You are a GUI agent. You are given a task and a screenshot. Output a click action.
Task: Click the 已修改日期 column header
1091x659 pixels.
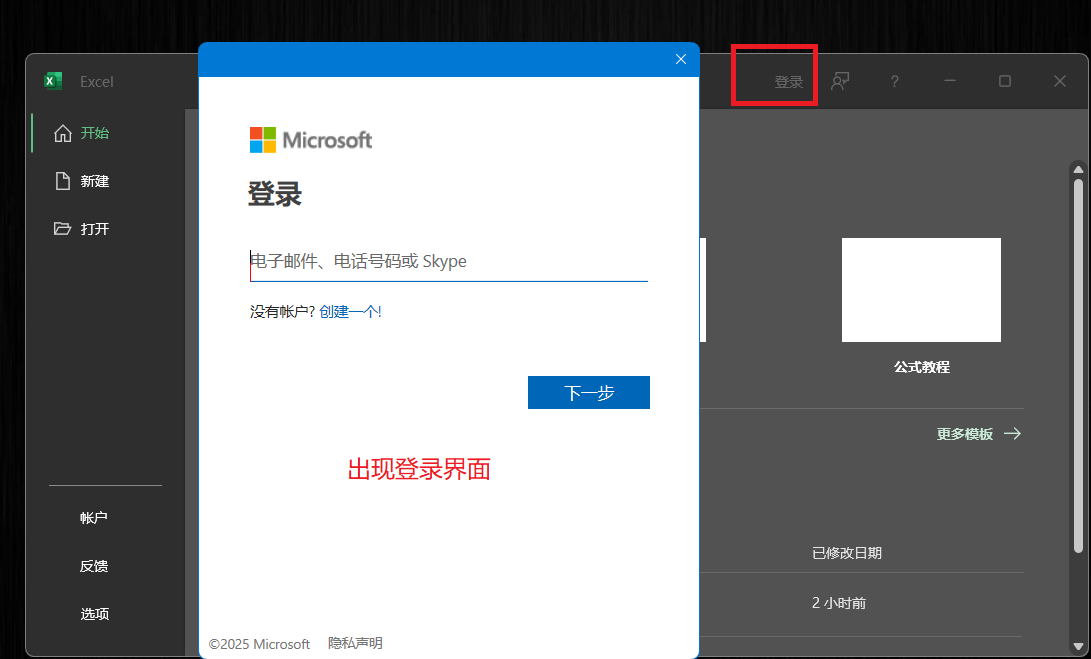[847, 553]
